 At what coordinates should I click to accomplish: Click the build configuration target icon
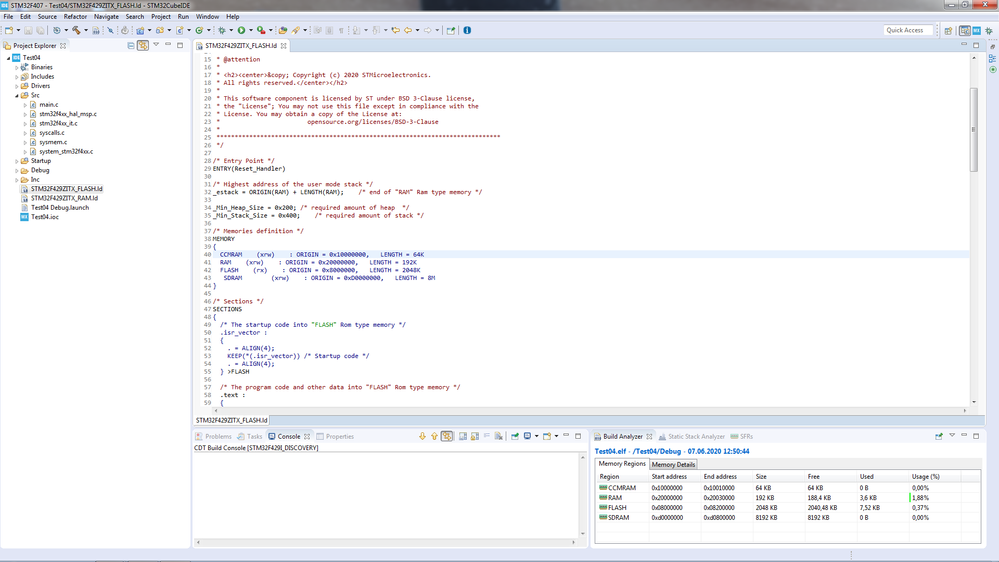click(57, 30)
